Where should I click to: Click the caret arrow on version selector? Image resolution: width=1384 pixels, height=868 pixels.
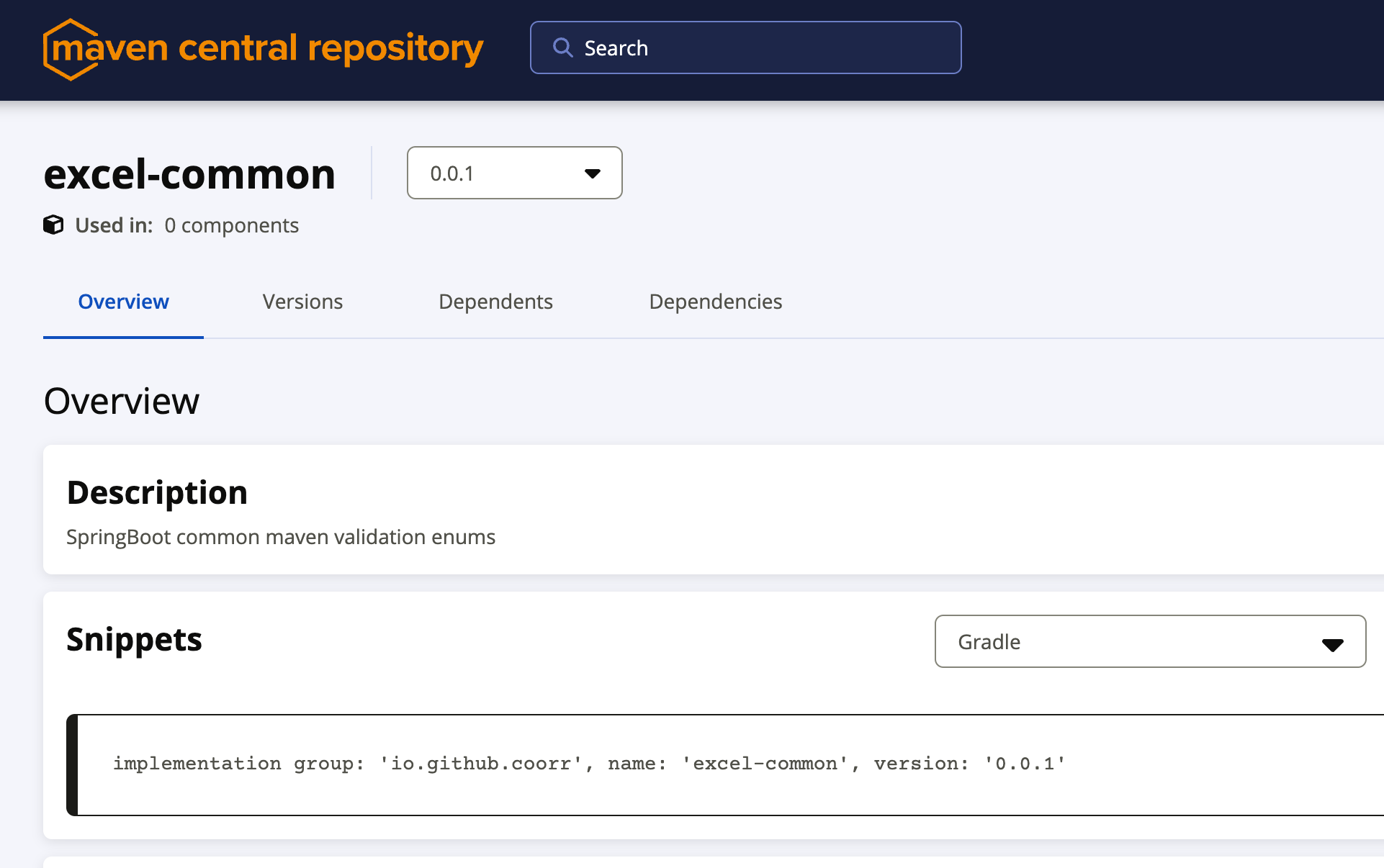click(x=592, y=173)
